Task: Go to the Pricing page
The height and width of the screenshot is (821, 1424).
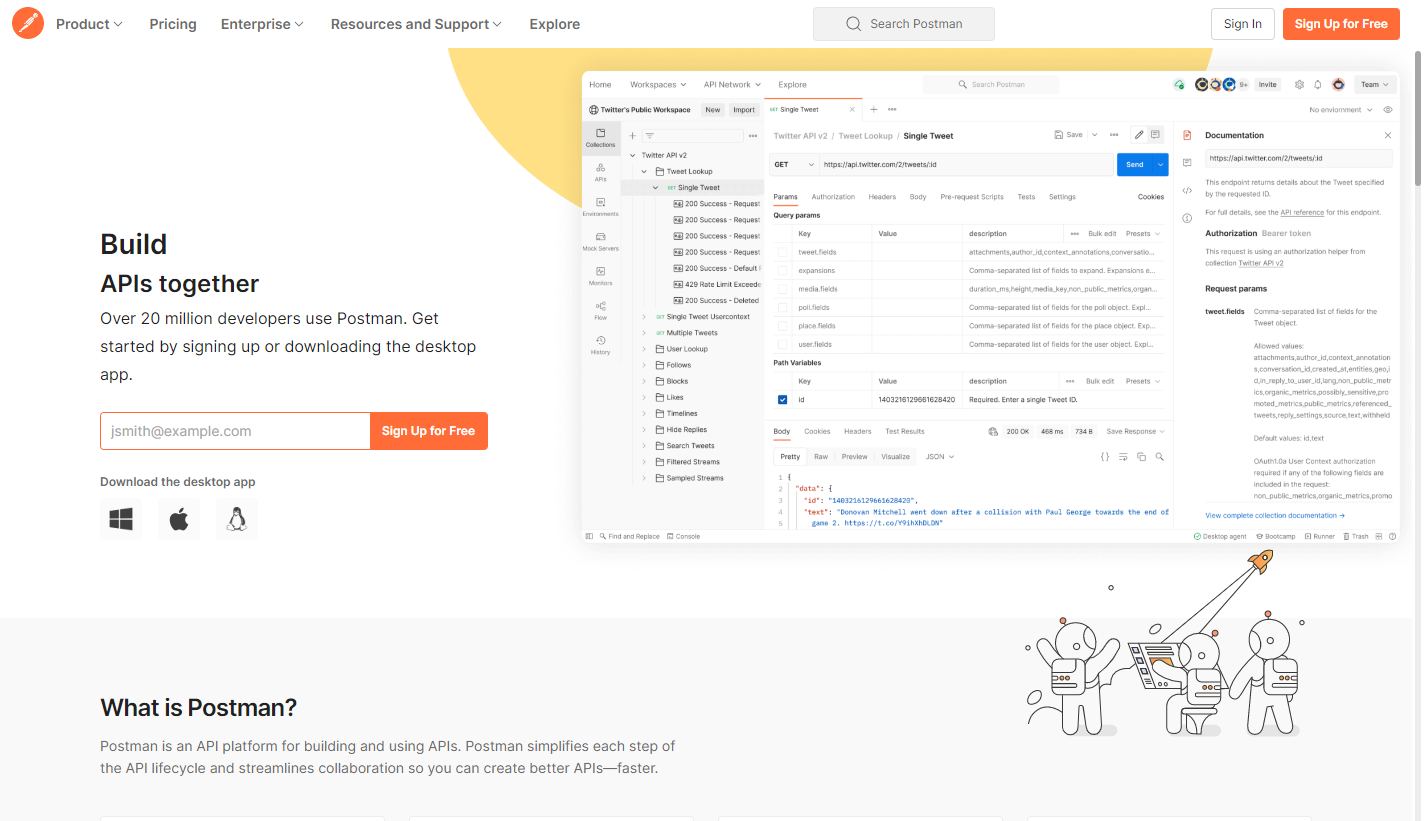Action: [173, 24]
